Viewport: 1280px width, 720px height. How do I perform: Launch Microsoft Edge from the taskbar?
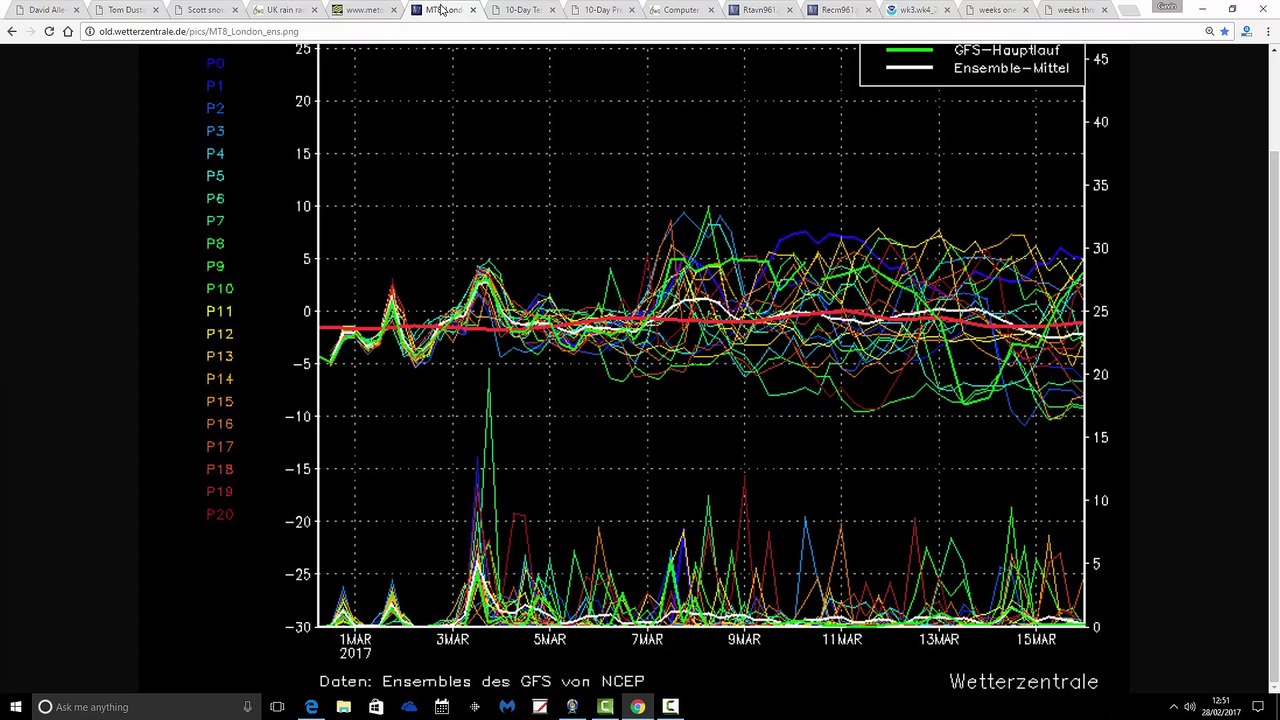(311, 707)
